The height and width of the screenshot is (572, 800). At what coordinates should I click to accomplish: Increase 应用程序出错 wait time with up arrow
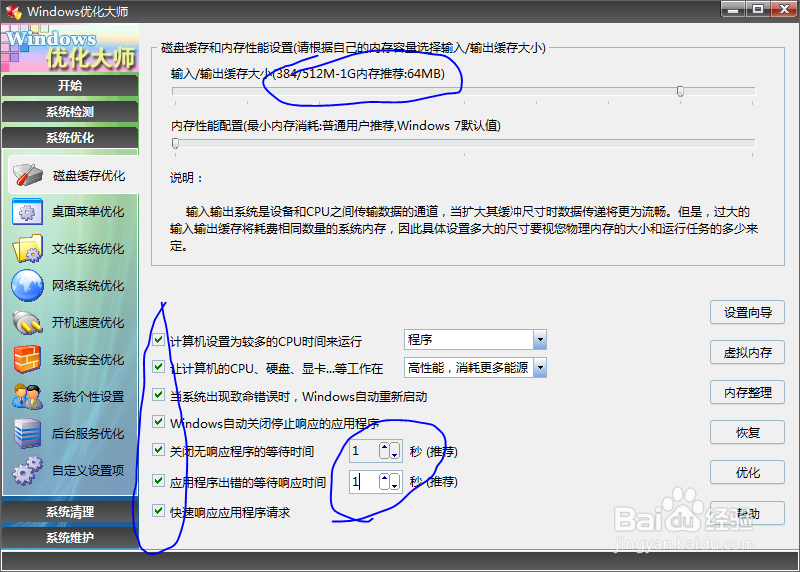384,481
